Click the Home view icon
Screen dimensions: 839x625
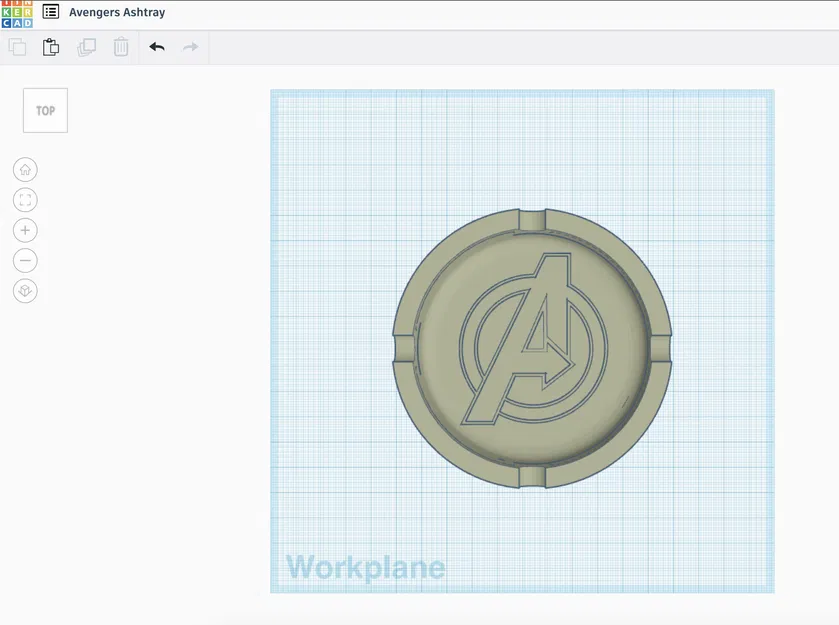tap(24, 168)
